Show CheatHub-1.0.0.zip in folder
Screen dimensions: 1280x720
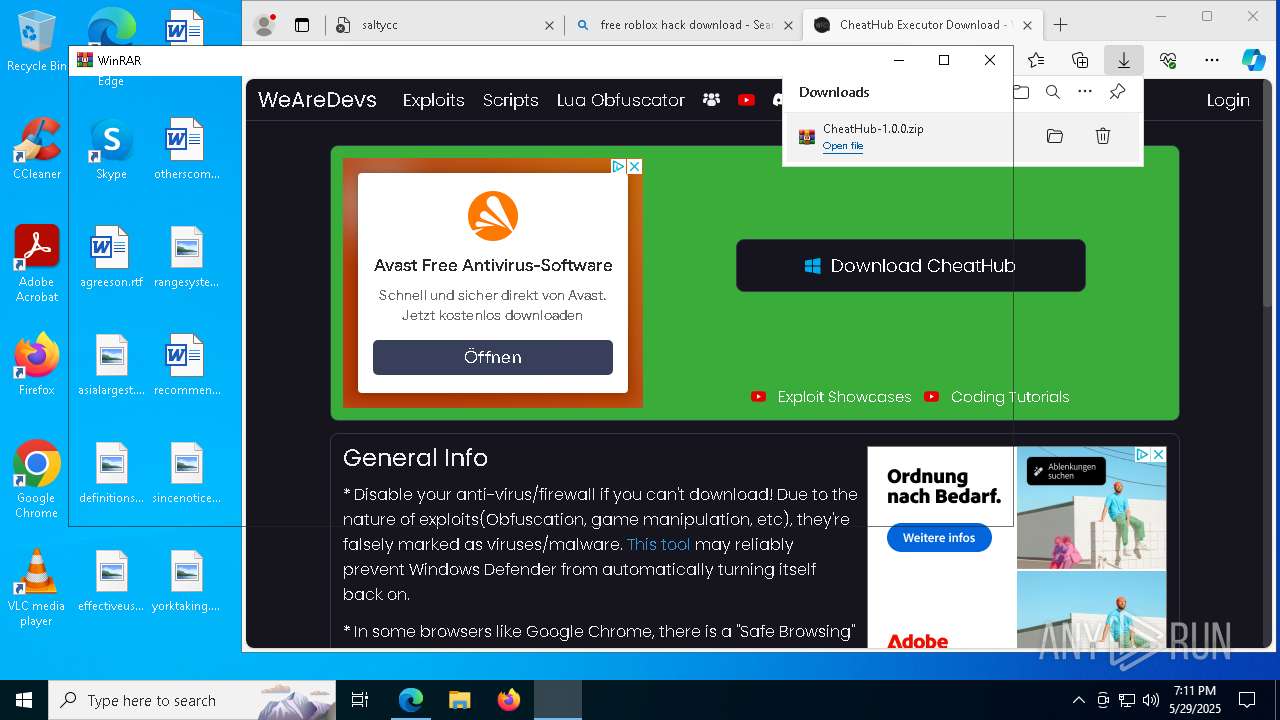[x=1055, y=136]
